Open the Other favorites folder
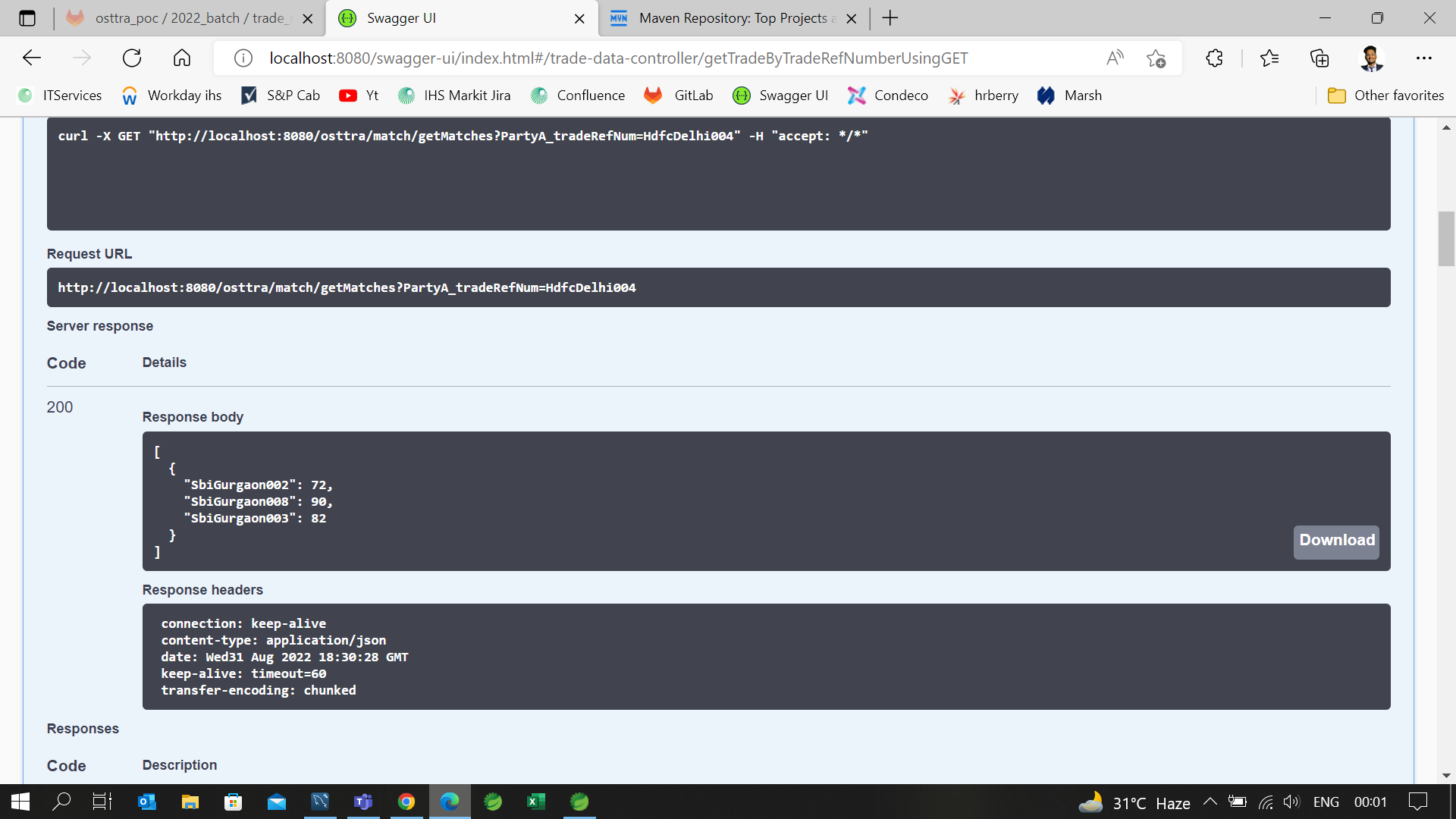This screenshot has height=819, width=1456. (x=1385, y=96)
